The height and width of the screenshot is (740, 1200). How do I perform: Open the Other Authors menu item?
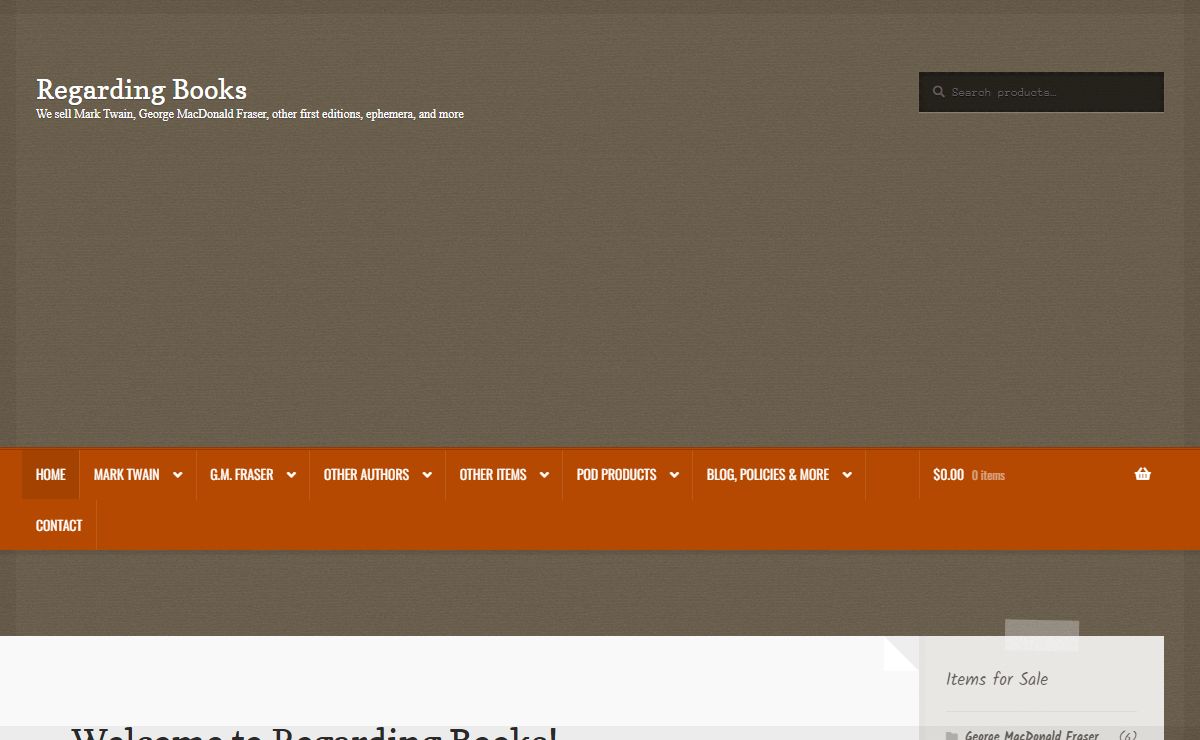point(366,475)
